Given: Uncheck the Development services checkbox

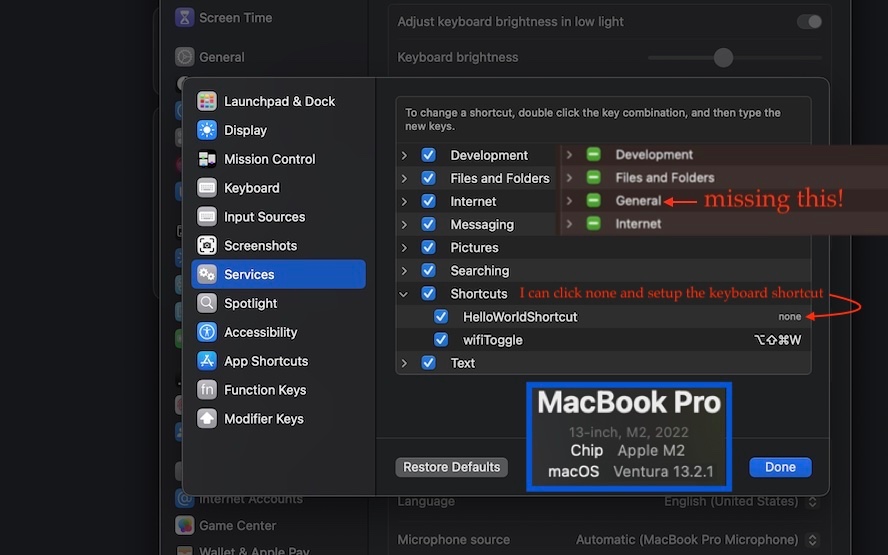Looking at the screenshot, I should tap(429, 155).
